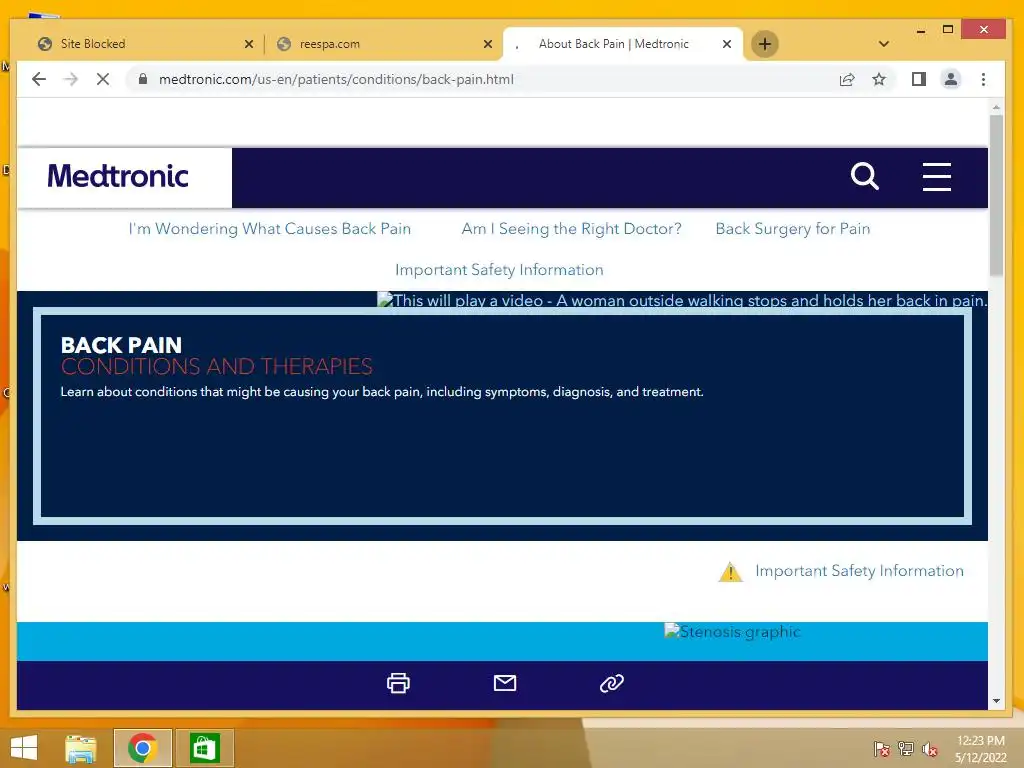Screen dimensions: 1024x768
Task: Click the CONDITIONS AND THERAPIES subheading
Action: [x=217, y=366]
